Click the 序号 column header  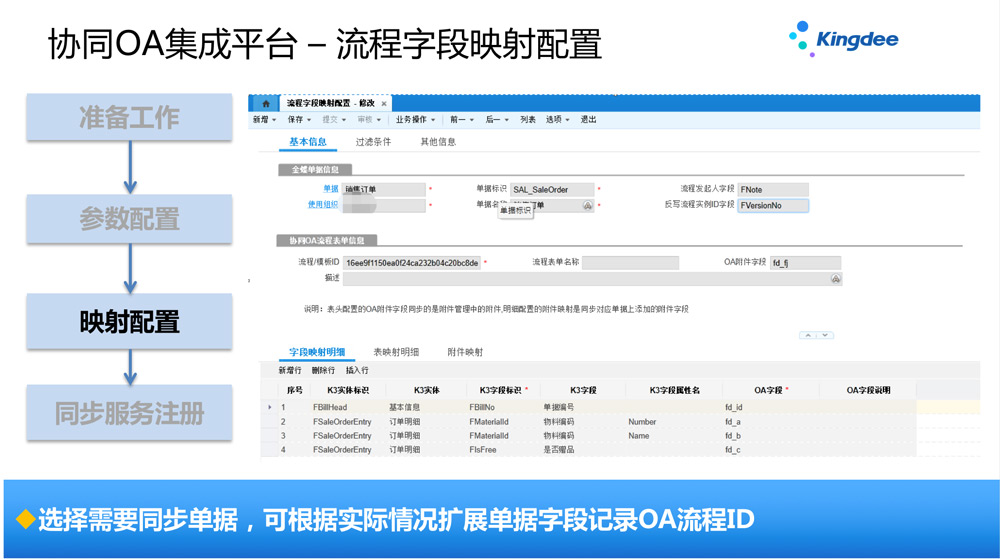click(x=295, y=390)
